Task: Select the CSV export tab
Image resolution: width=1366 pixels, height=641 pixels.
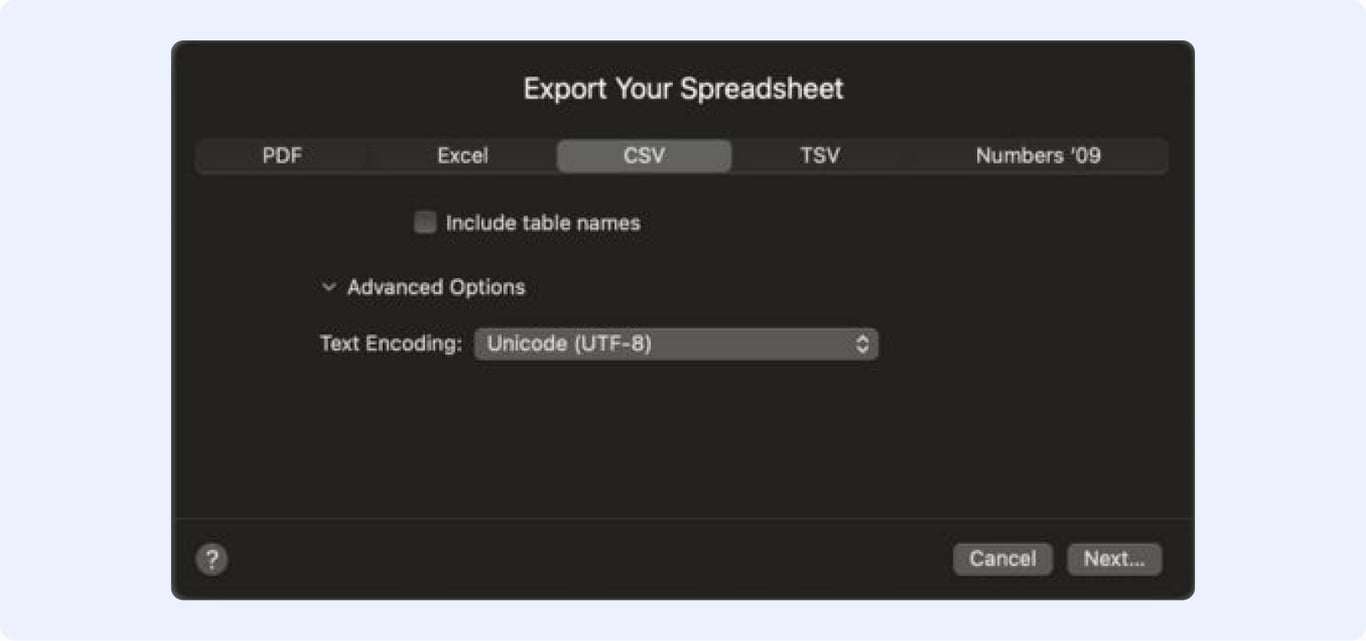Action: tap(644, 156)
